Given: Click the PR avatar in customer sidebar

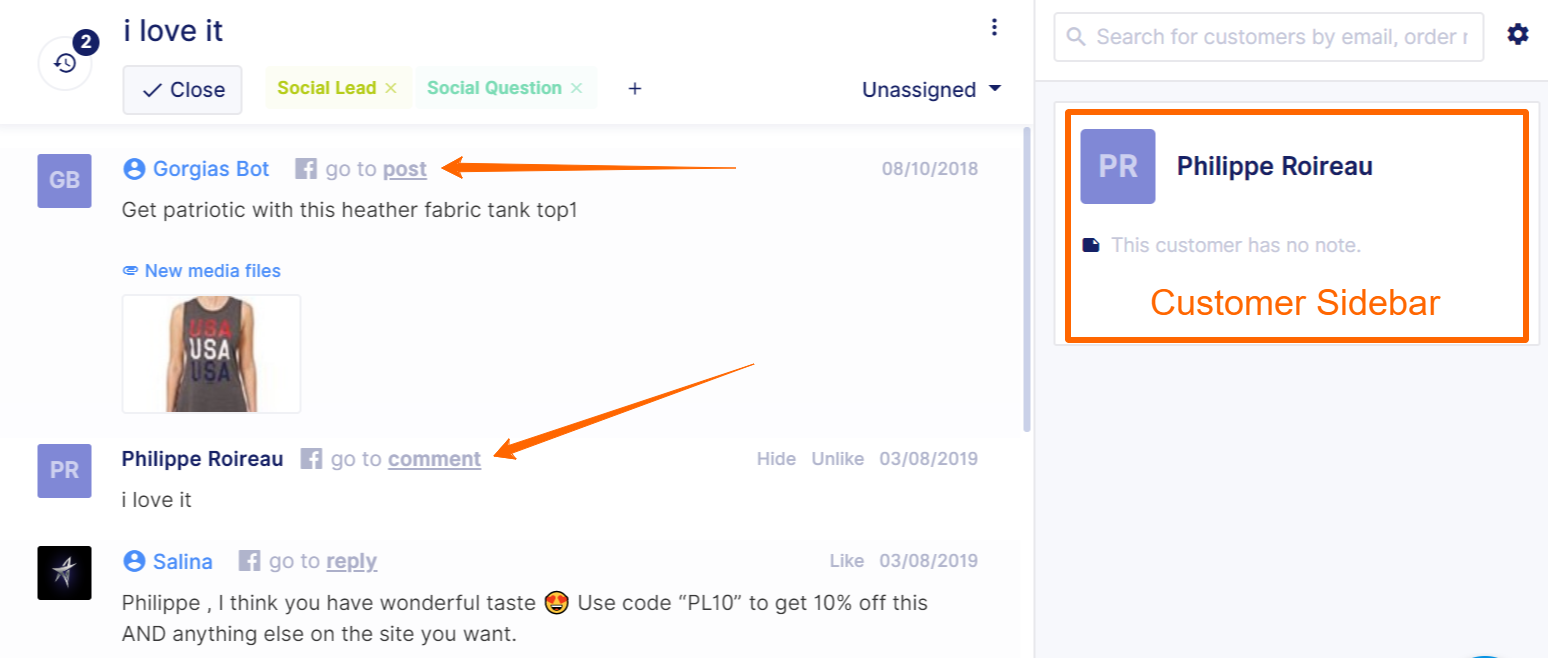Looking at the screenshot, I should 1117,166.
